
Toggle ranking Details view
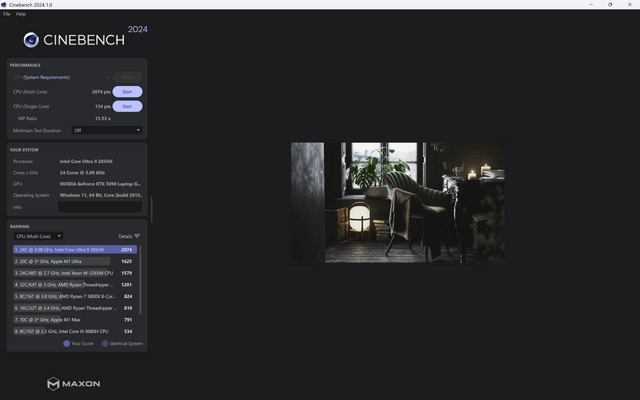(x=125, y=236)
